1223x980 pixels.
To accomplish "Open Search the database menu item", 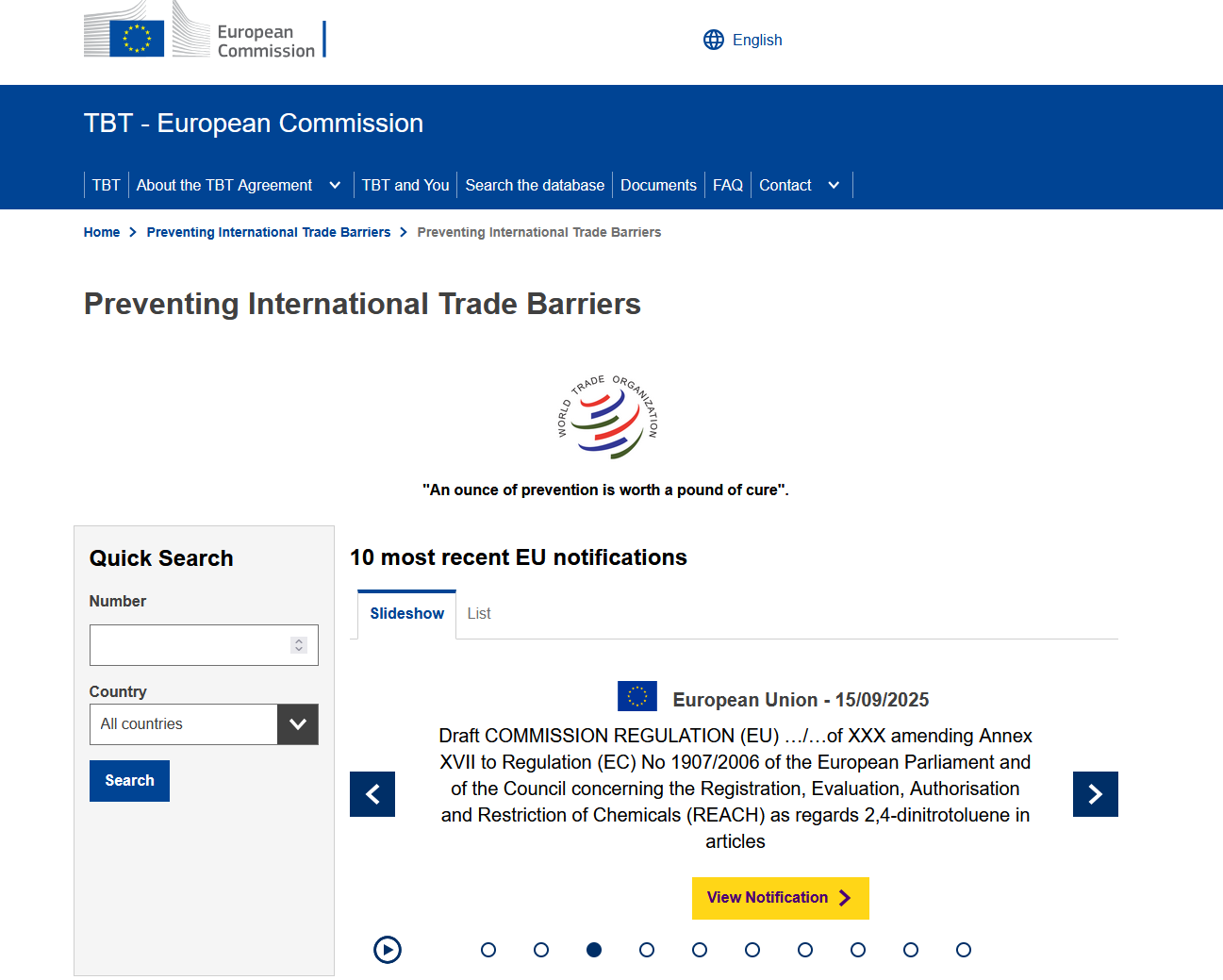I will (x=535, y=185).
